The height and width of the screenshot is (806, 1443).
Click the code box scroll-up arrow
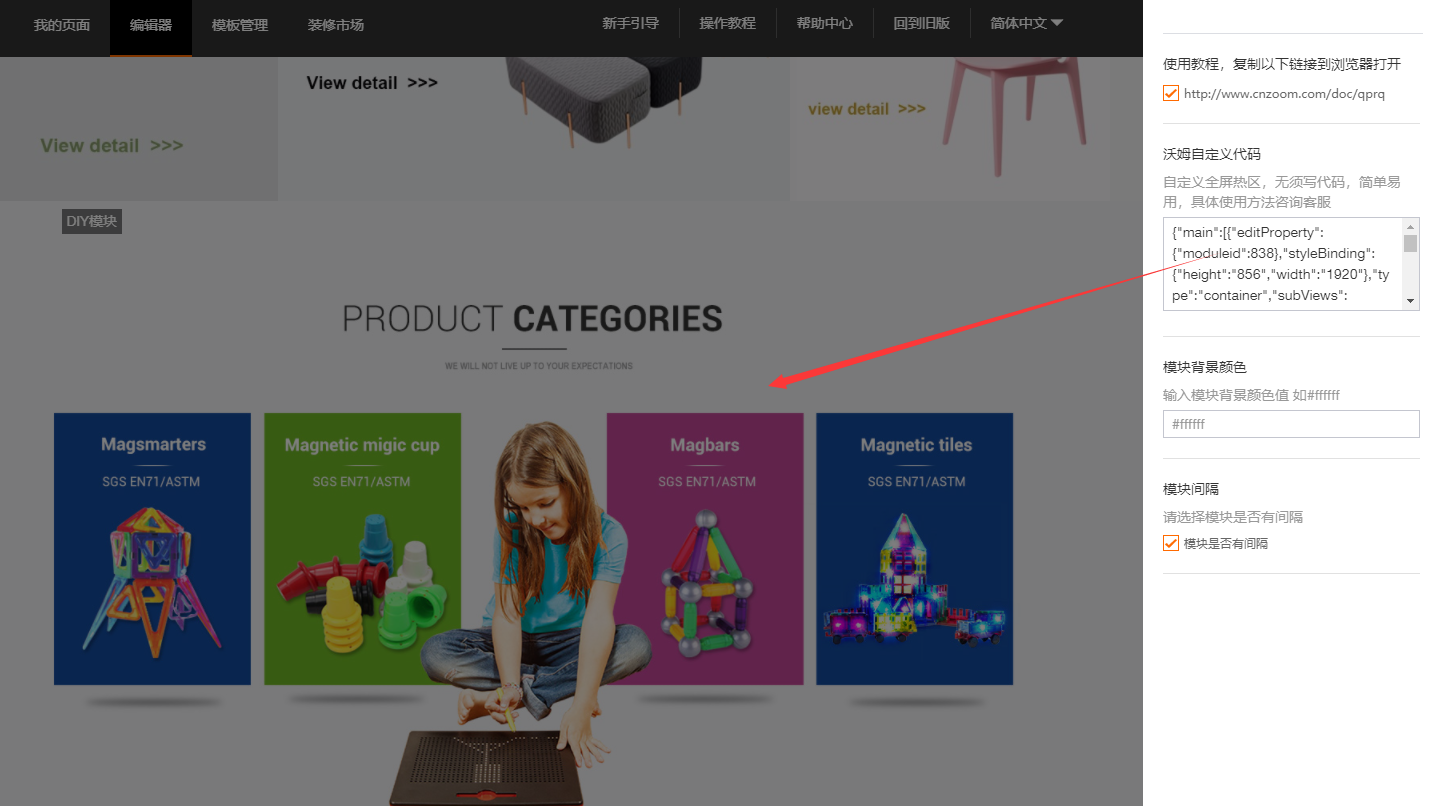[1410, 227]
